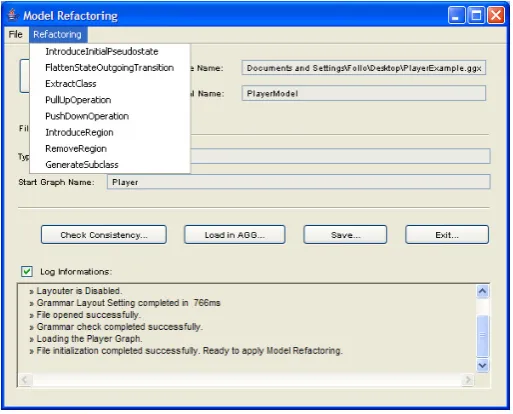The image size is (513, 414).
Task: Click the 'Start Graph Name:' label
Action: point(56,182)
